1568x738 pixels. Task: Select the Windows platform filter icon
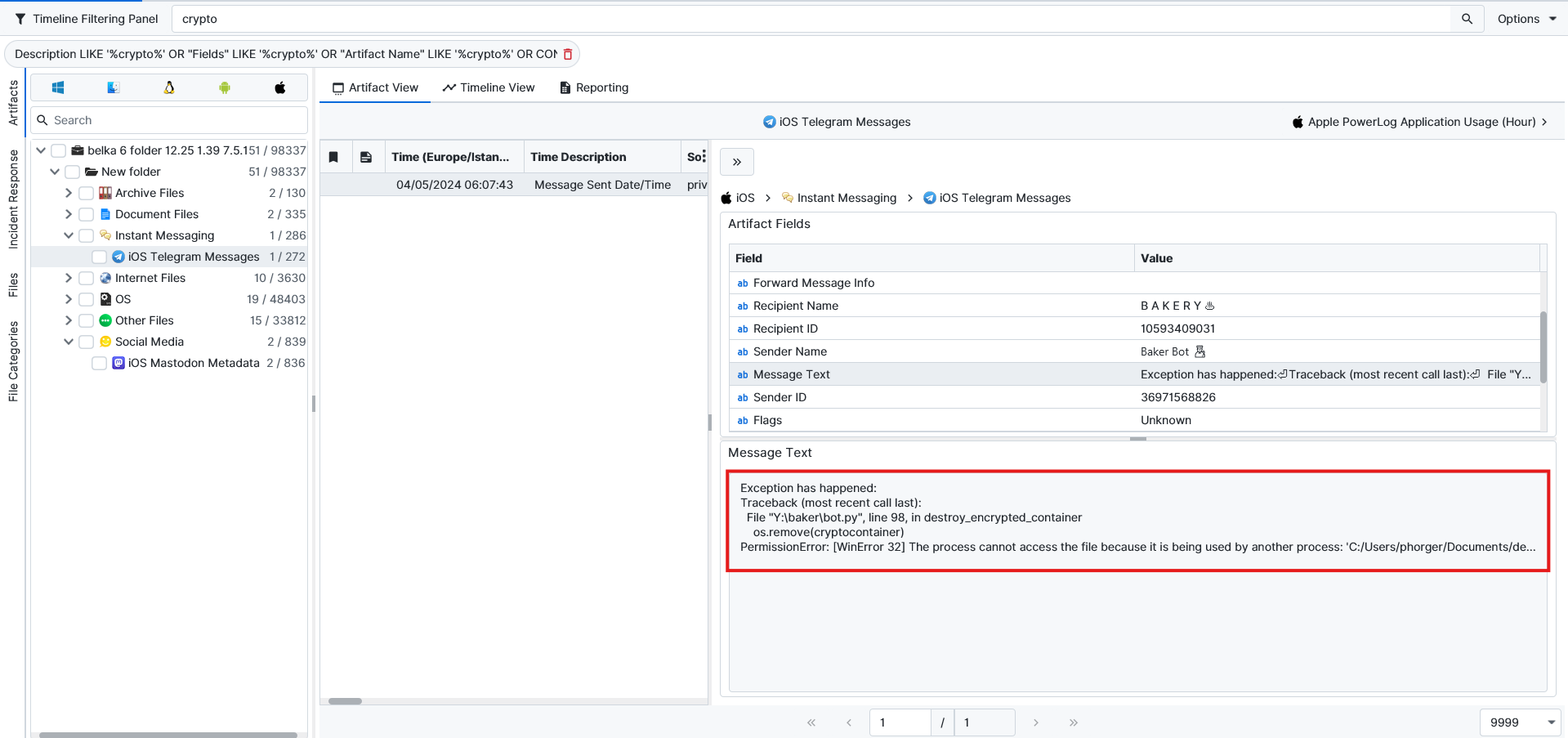pyautogui.click(x=58, y=87)
